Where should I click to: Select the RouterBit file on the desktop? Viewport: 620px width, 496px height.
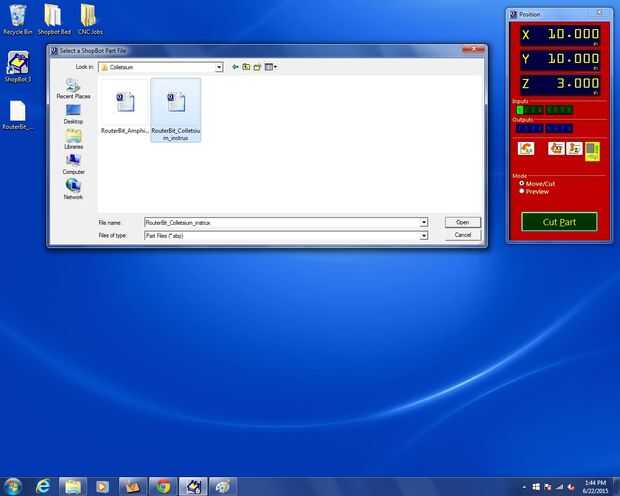tap(18, 115)
